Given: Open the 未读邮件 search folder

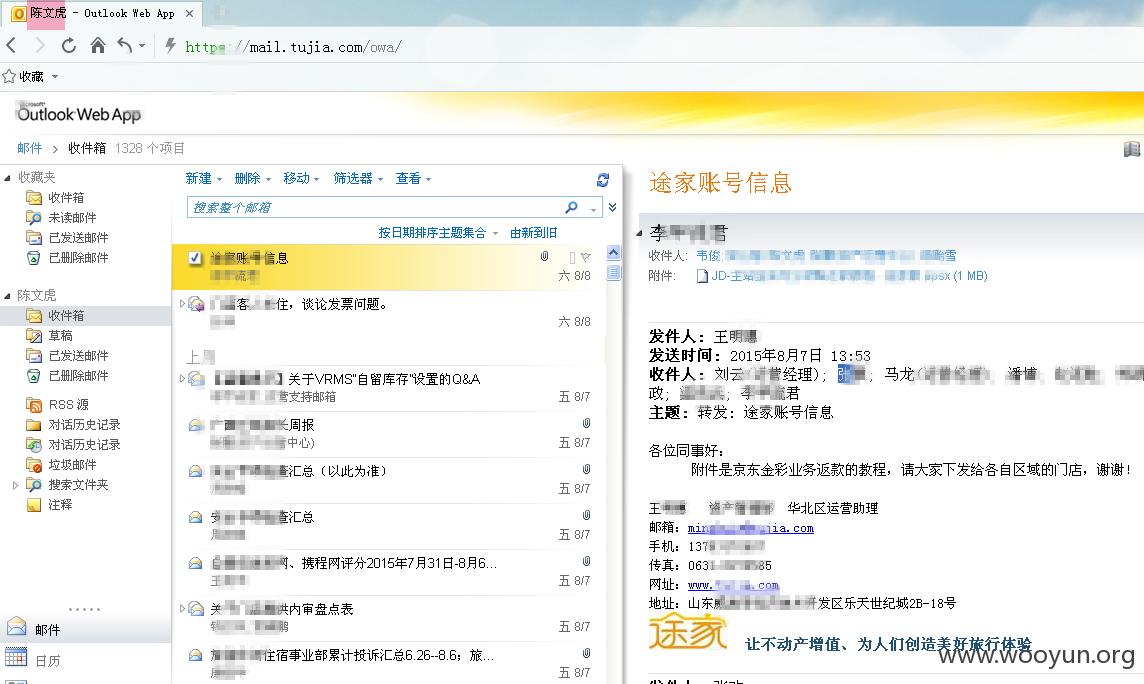Looking at the screenshot, I should (x=72, y=217).
